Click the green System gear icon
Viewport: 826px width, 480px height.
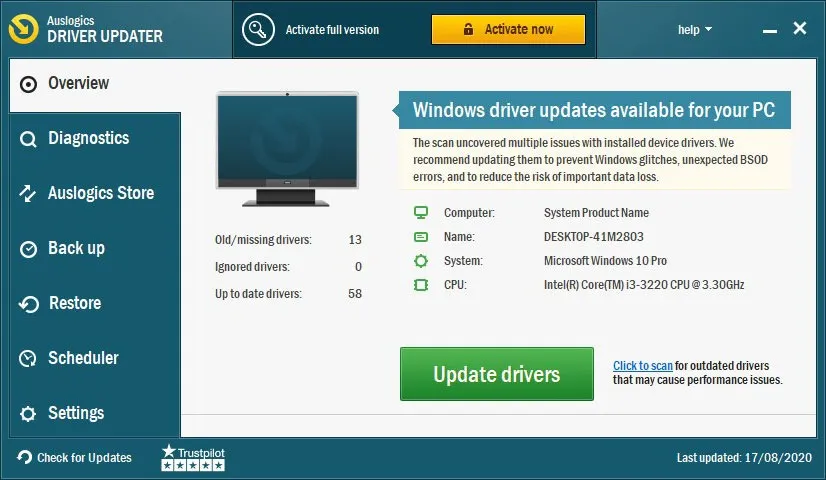(x=421, y=261)
